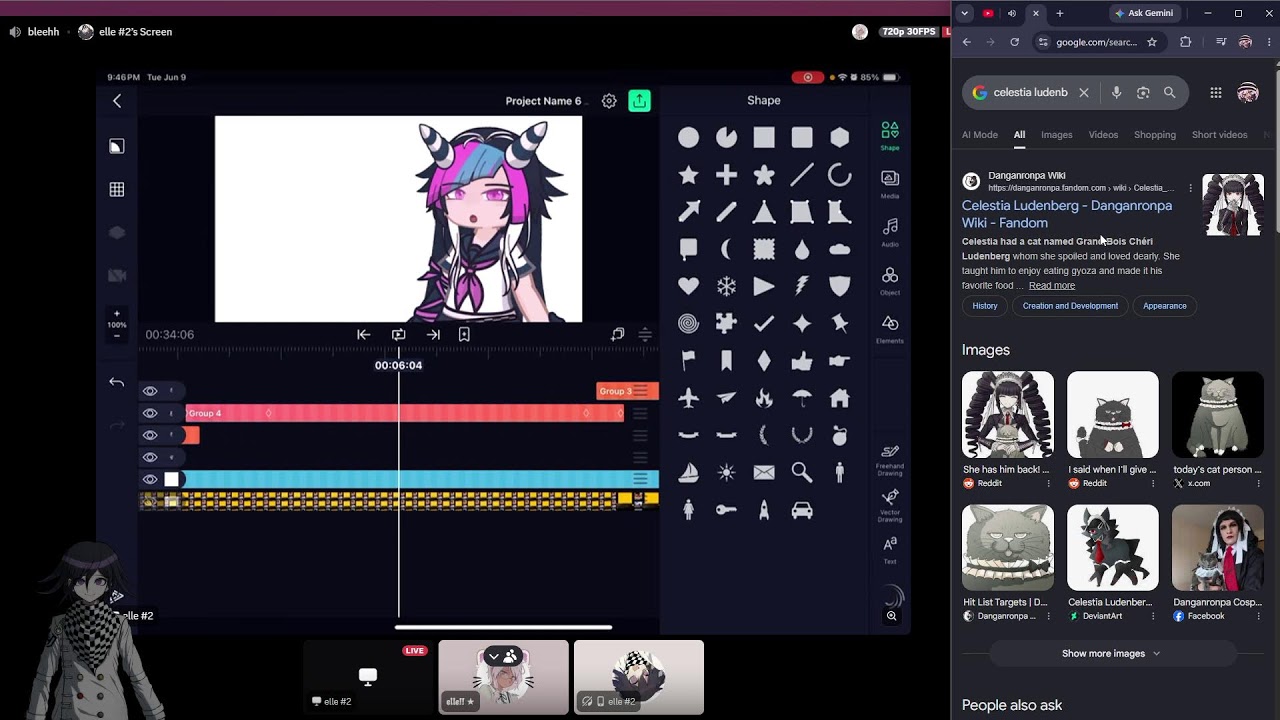The image size is (1280, 720).
Task: Pick the cloud shape
Action: [840, 249]
